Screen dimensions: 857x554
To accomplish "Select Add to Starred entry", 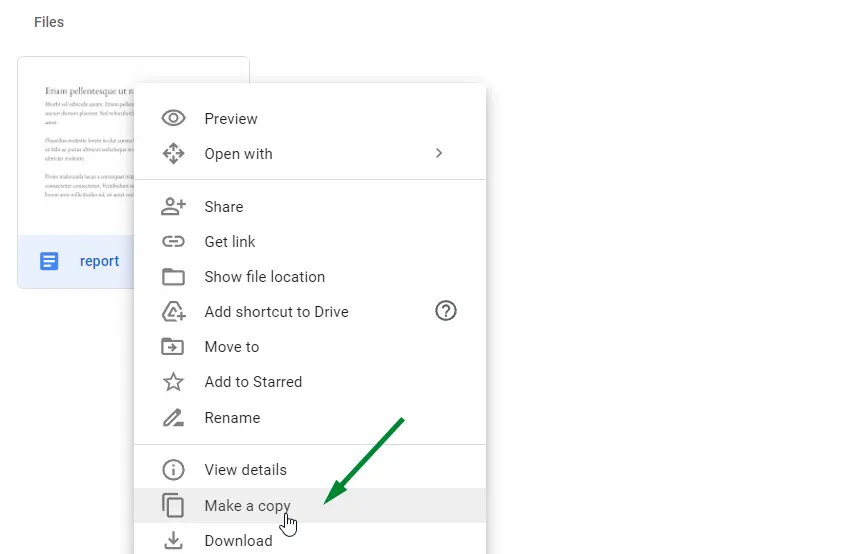I will 310,381.
